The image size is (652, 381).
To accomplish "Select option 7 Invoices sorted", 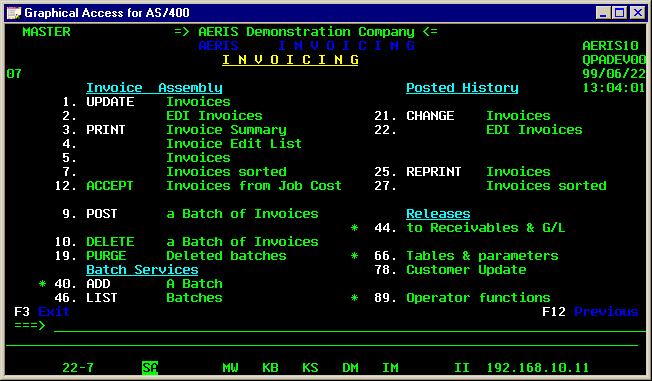I will 174,172.
